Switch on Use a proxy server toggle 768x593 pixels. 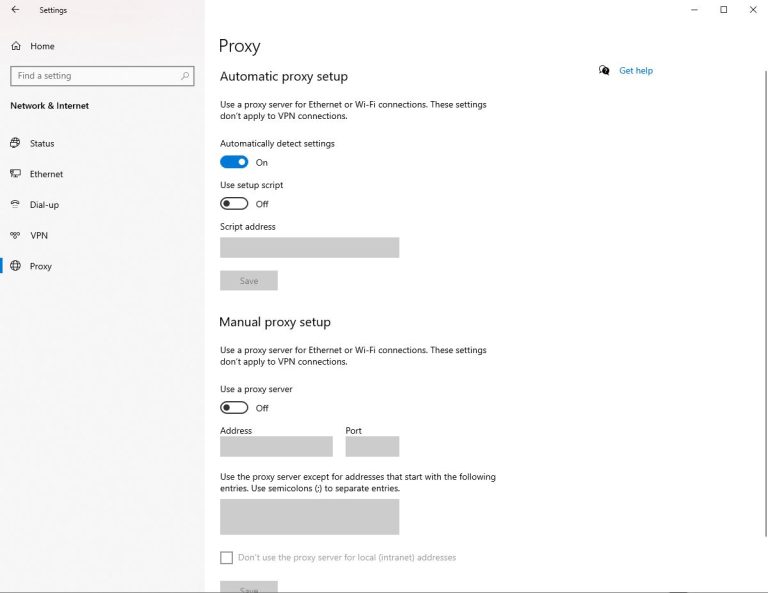(234, 408)
